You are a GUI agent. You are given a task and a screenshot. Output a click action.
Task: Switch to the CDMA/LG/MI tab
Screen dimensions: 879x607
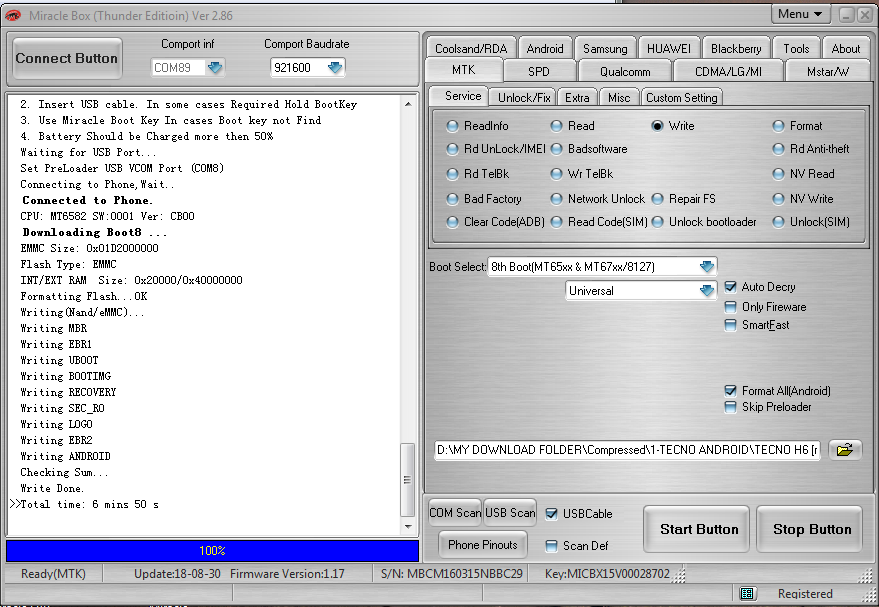[x=728, y=71]
